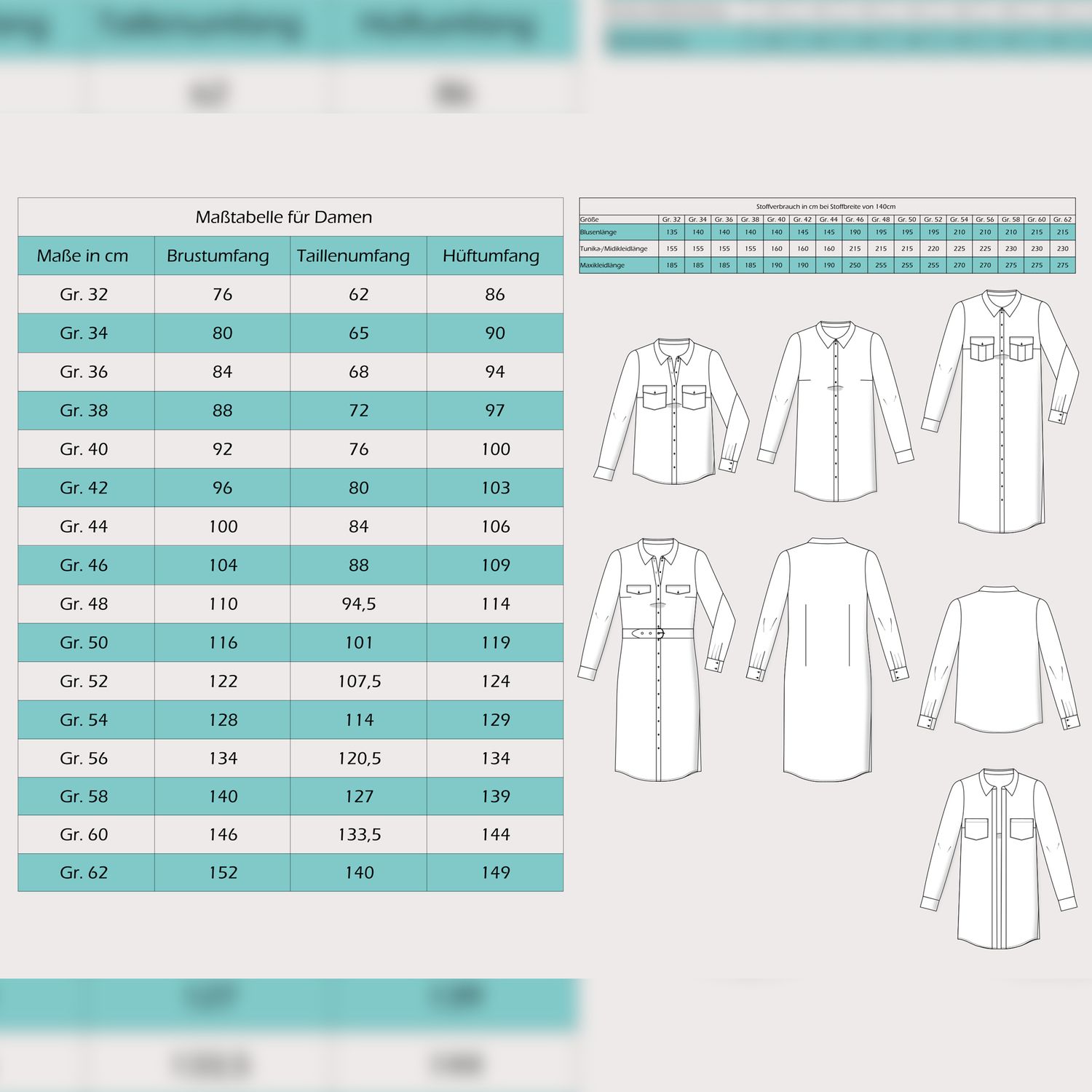
Task: Click Hüftumfang value 86 for Gr. 32
Action: tap(495, 294)
